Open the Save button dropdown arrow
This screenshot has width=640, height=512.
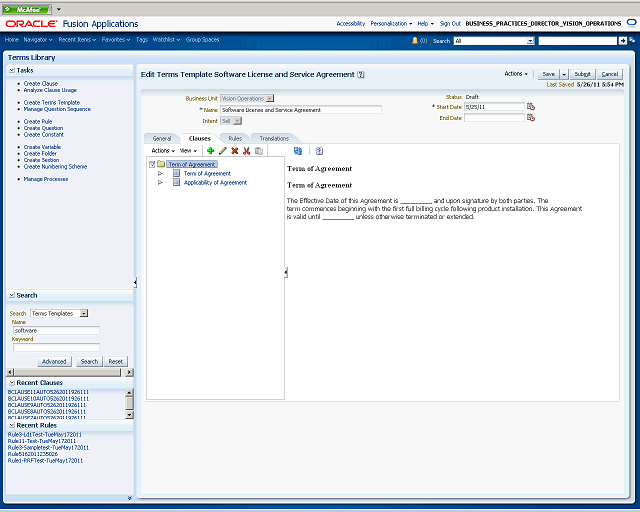(564, 74)
